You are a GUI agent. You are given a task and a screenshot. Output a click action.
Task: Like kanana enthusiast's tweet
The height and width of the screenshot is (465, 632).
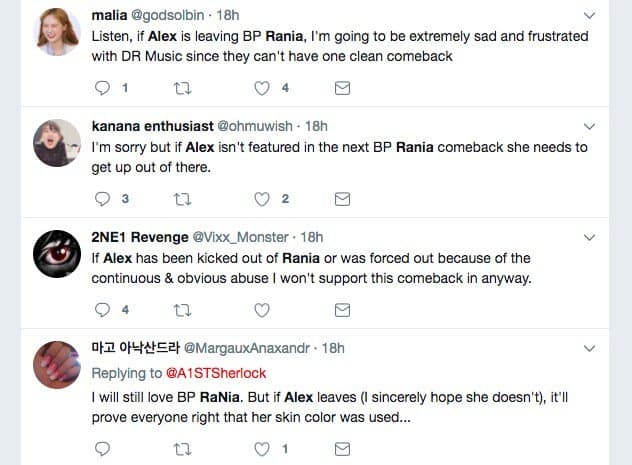click(261, 199)
